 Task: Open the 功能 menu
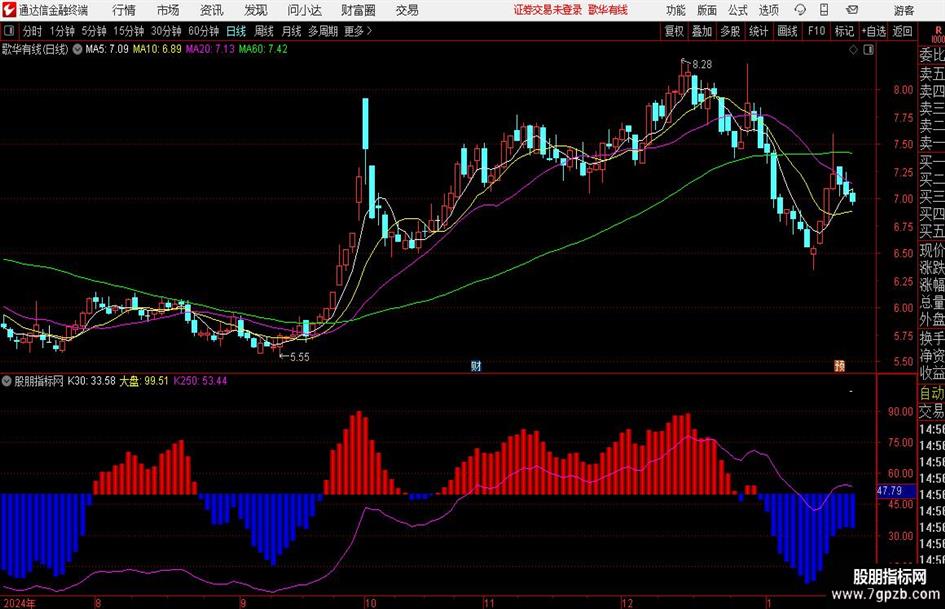[x=676, y=10]
